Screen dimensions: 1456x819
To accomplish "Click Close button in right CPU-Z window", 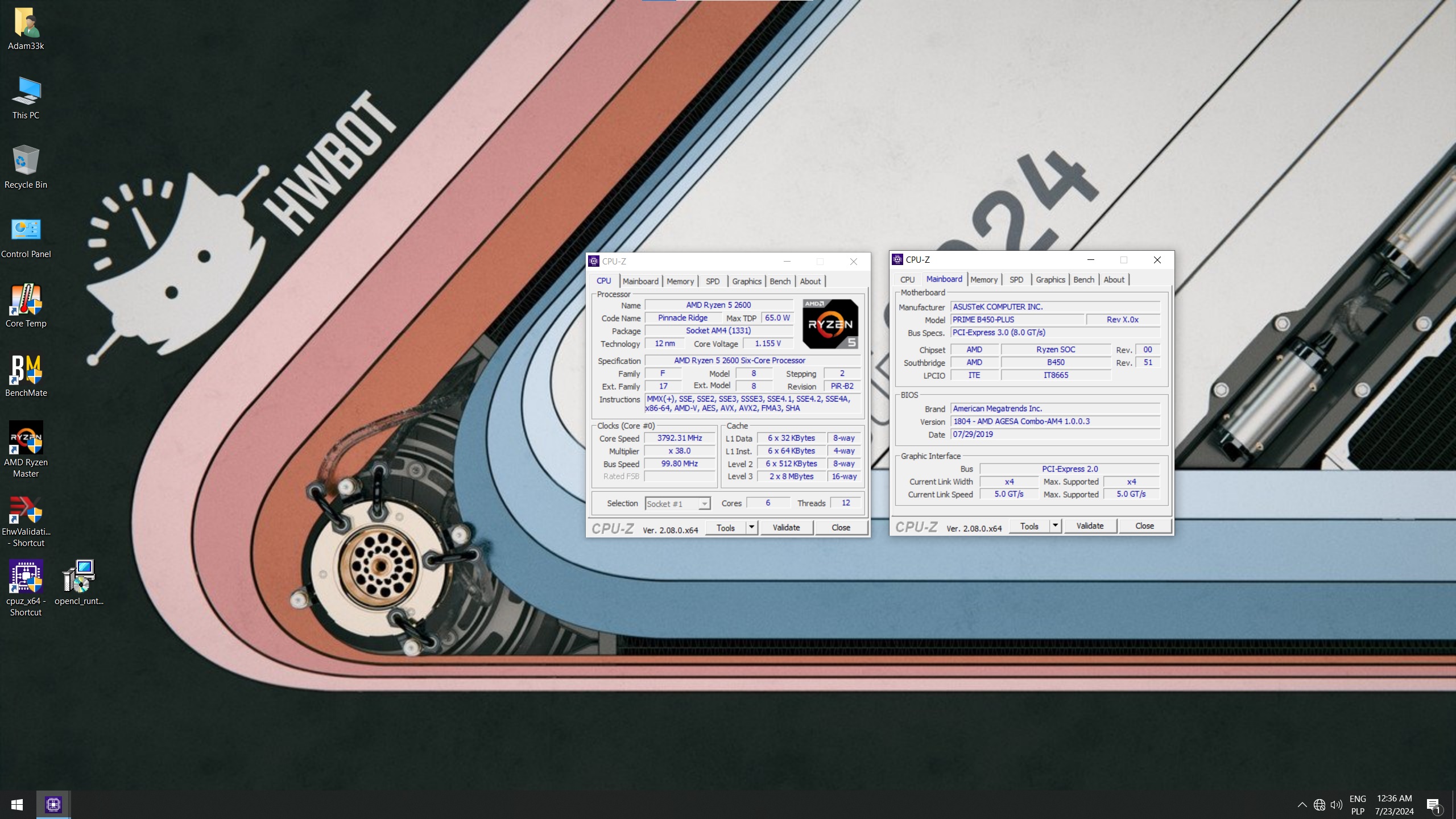I will (x=1144, y=526).
